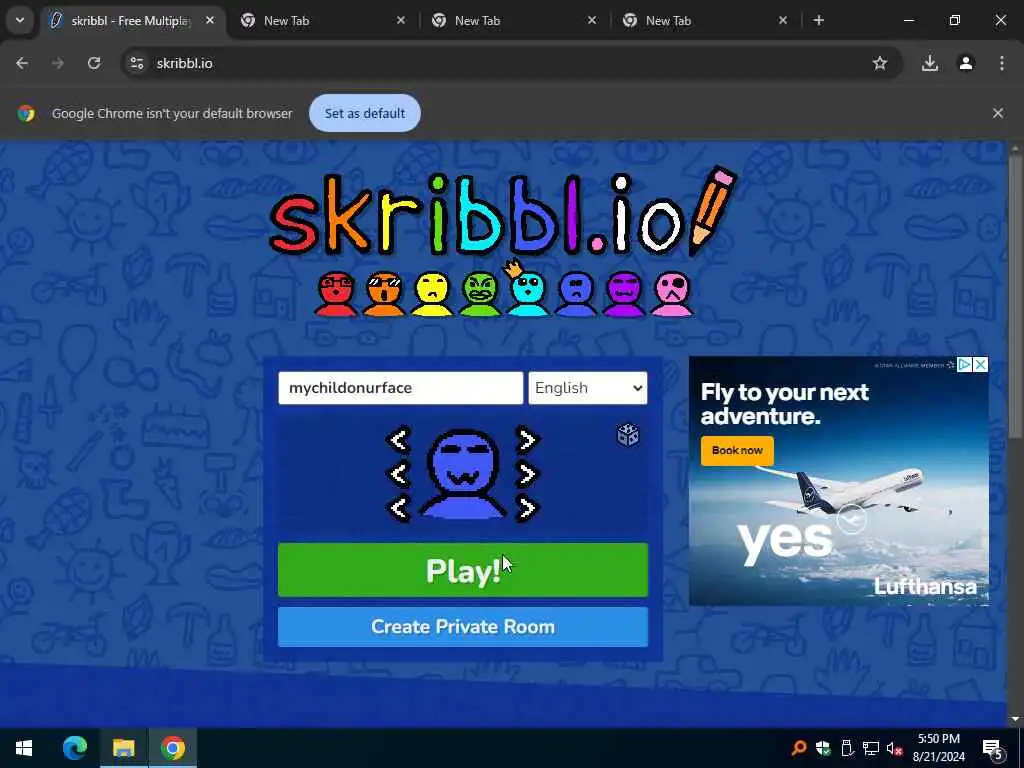Image resolution: width=1024 pixels, height=768 pixels.
Task: Click the yellow avatar in logo row
Action: tap(432, 294)
